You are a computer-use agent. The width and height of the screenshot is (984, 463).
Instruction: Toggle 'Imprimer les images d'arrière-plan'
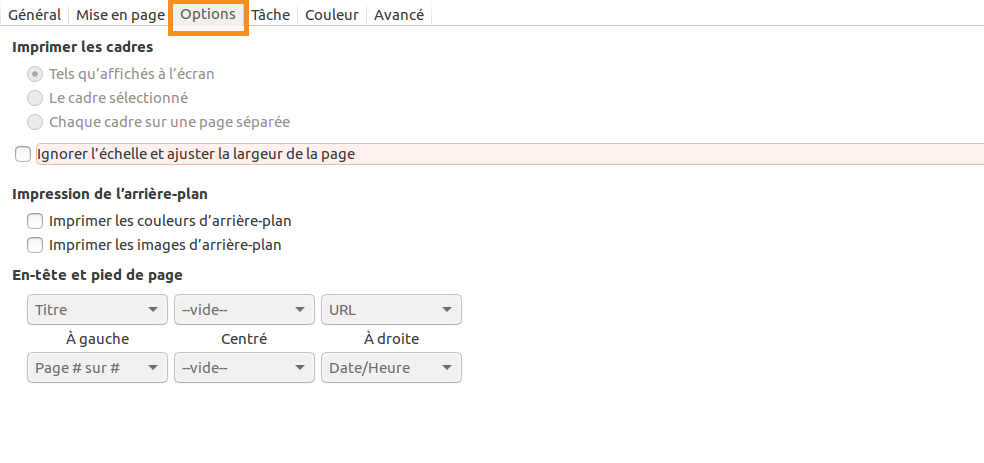pos(35,245)
